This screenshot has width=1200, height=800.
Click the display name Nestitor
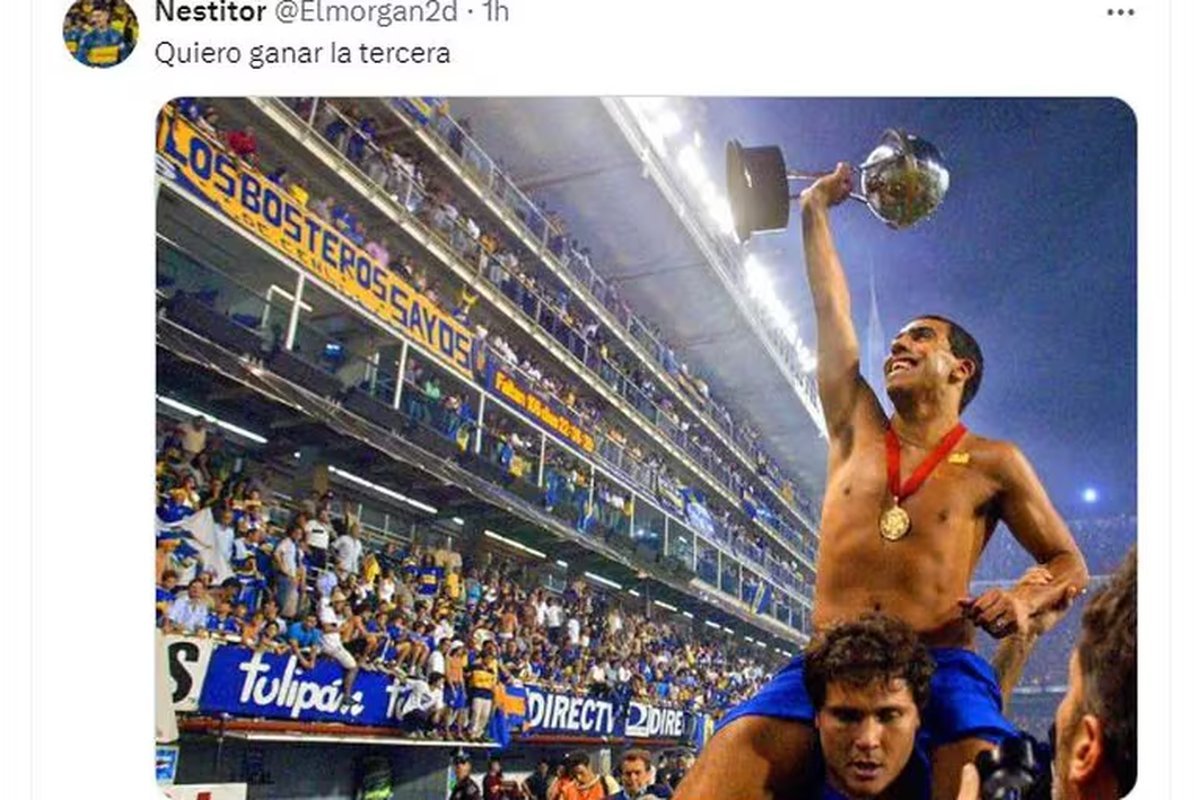click(210, 12)
